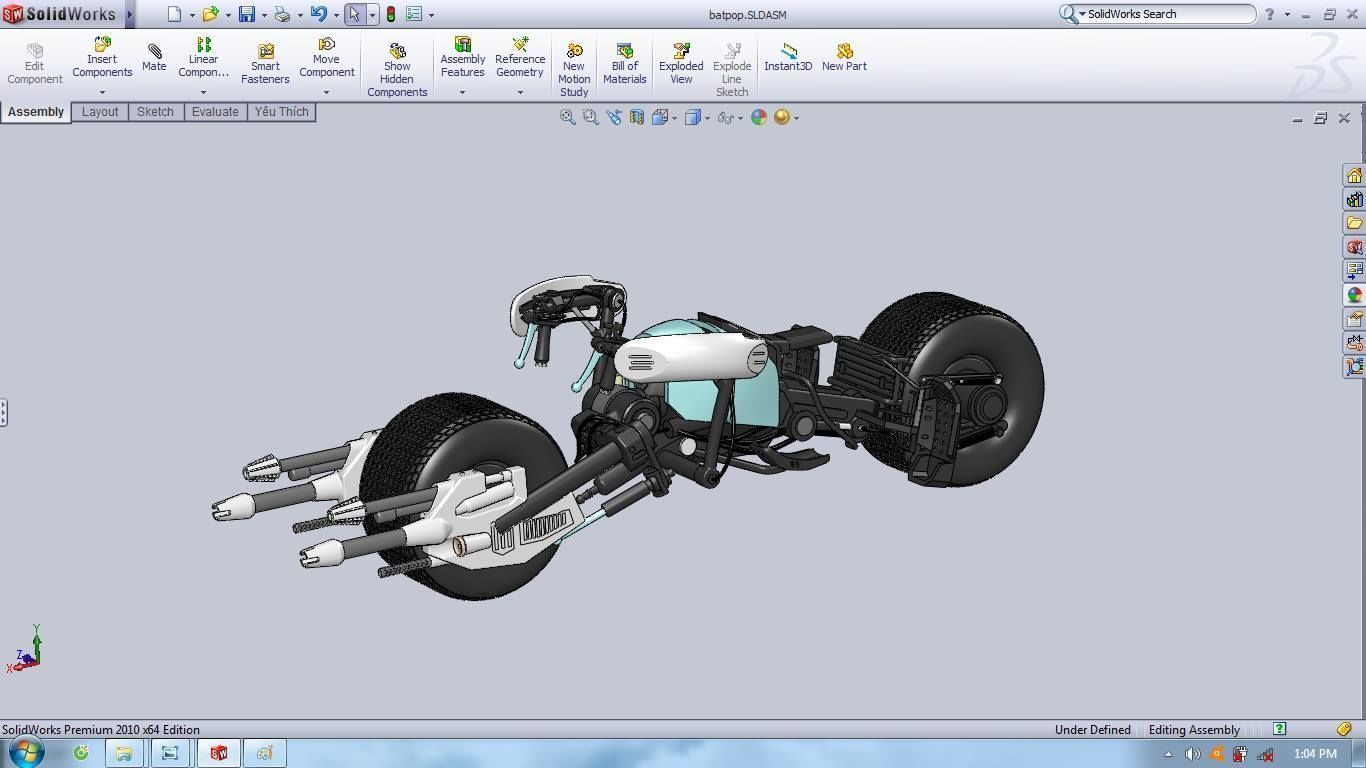Expand the left FeatureManager panel handle
The image size is (1366, 768).
3,412
